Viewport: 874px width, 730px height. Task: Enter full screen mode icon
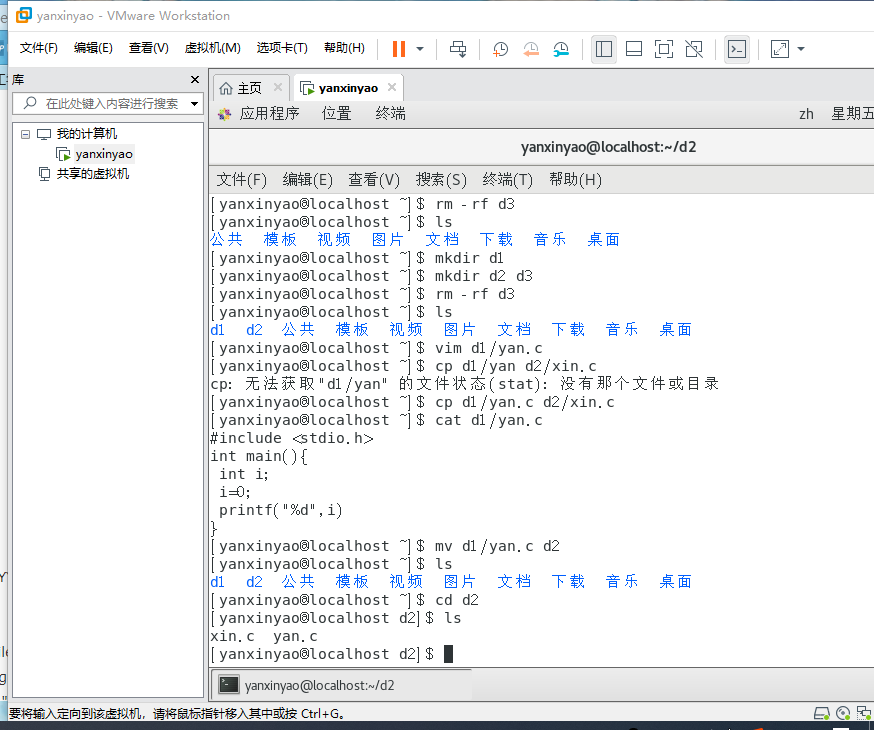(x=664, y=49)
